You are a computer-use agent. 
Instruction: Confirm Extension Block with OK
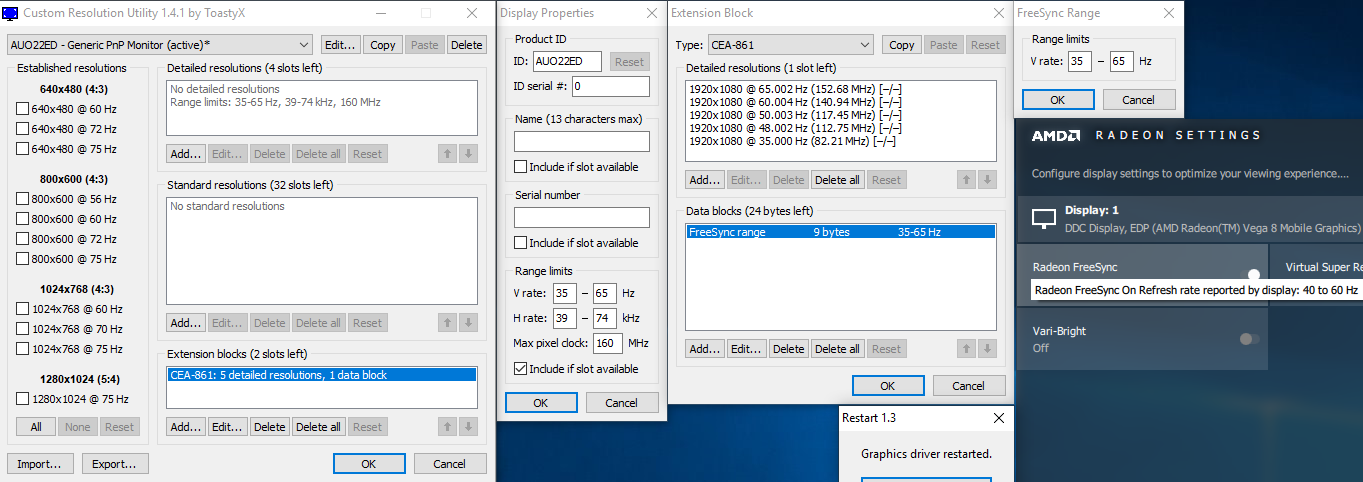888,386
